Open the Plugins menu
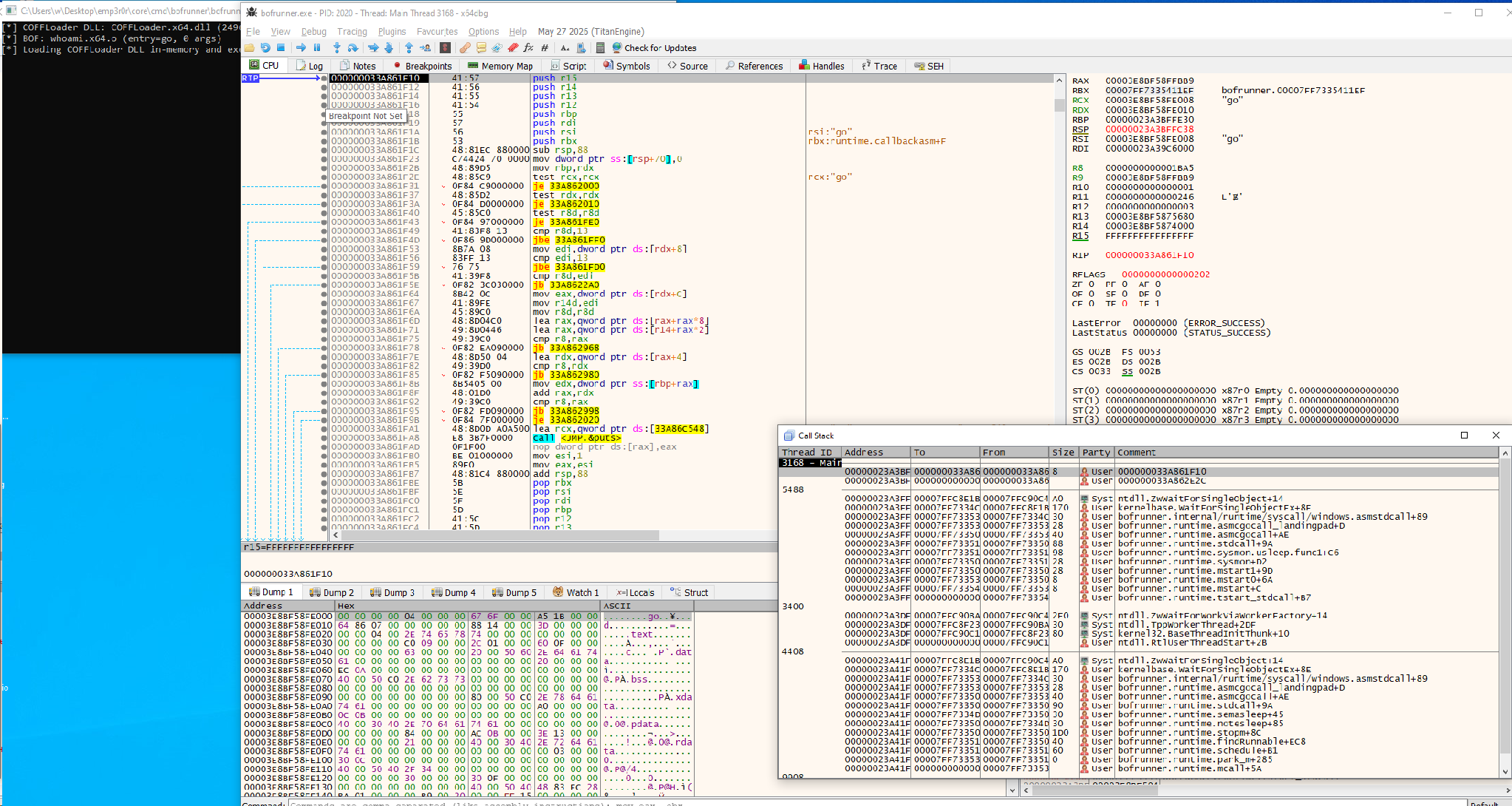This screenshot has height=806, width=1512. [392, 31]
